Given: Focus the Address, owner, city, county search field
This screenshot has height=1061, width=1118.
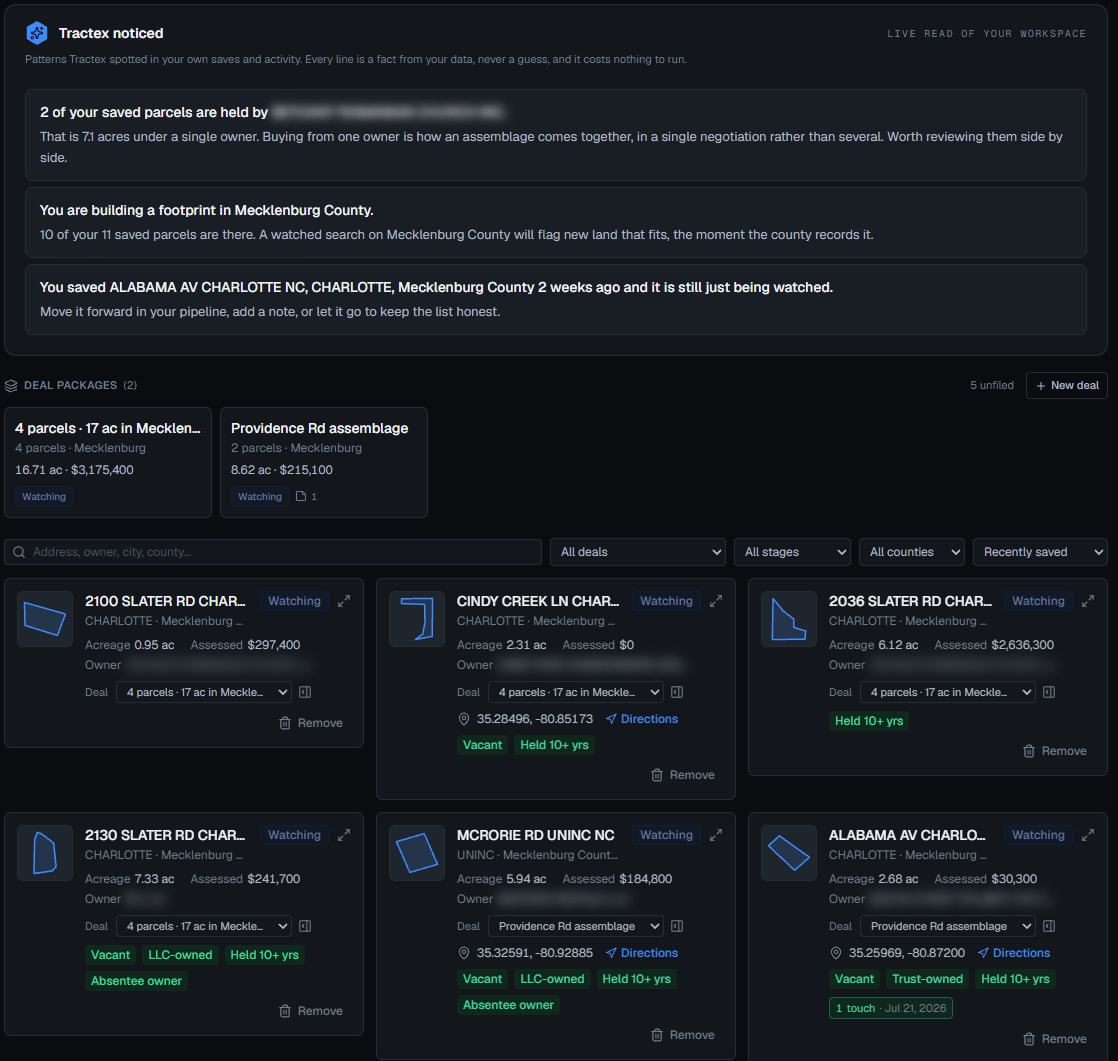Looking at the screenshot, I should [273, 552].
